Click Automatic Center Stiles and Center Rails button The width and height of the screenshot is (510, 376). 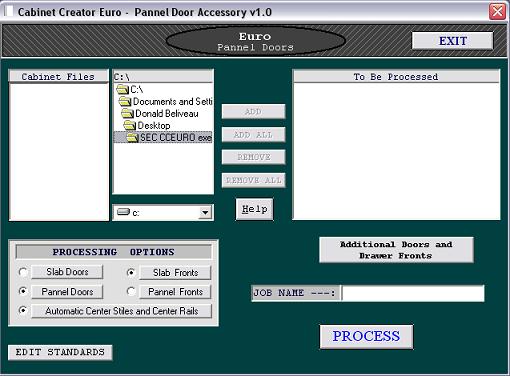coord(121,311)
